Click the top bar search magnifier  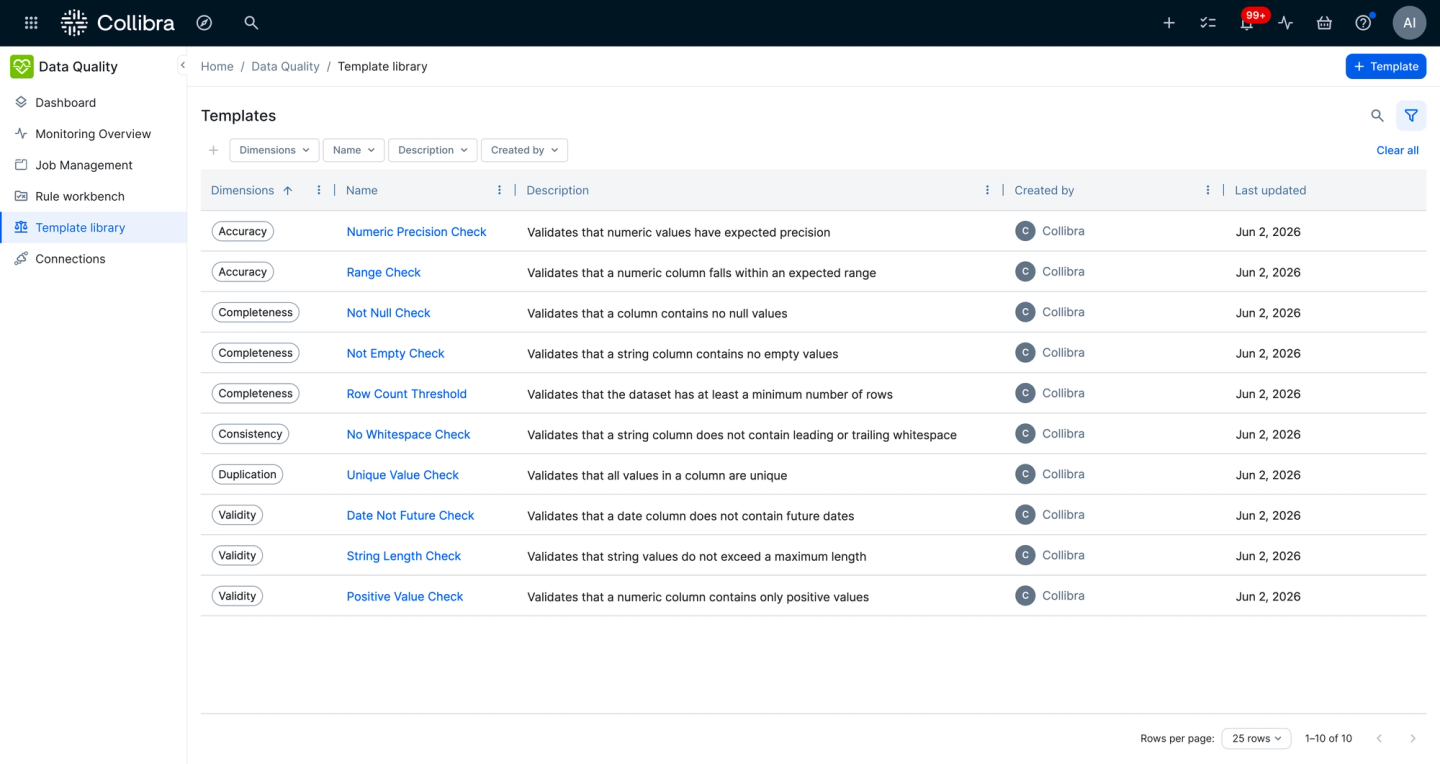(251, 22)
